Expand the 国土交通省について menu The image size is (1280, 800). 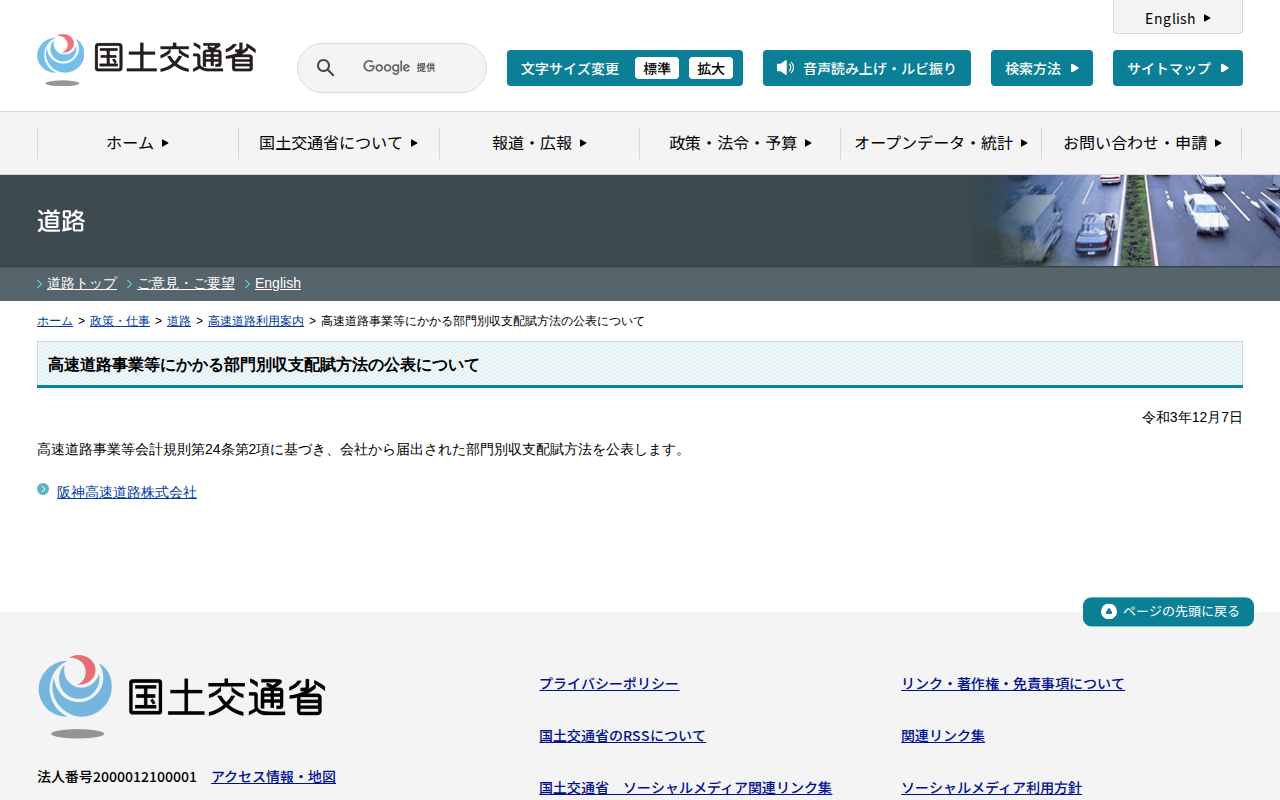point(338,143)
